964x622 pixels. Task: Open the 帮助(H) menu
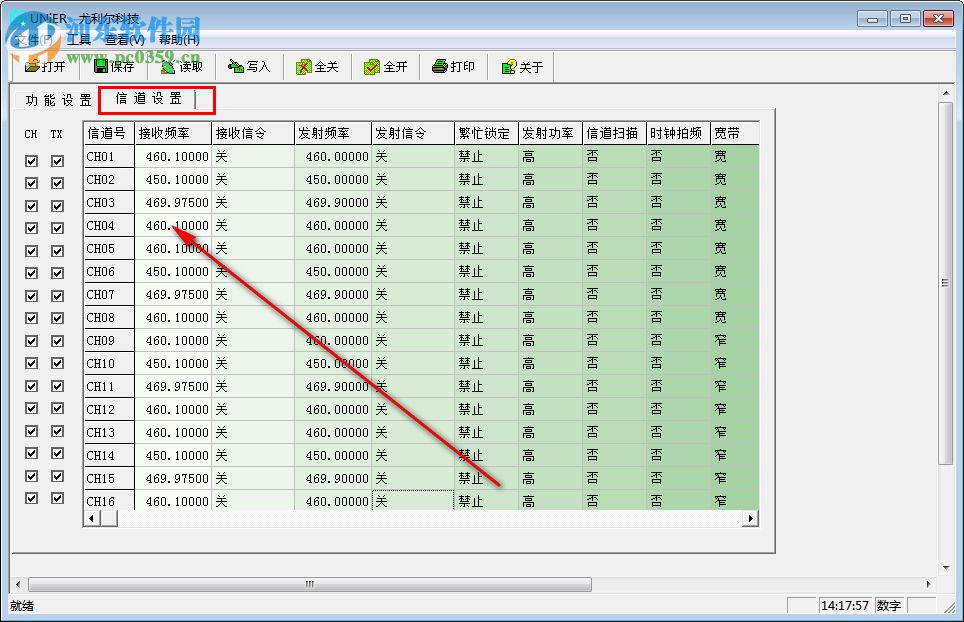click(x=180, y=40)
